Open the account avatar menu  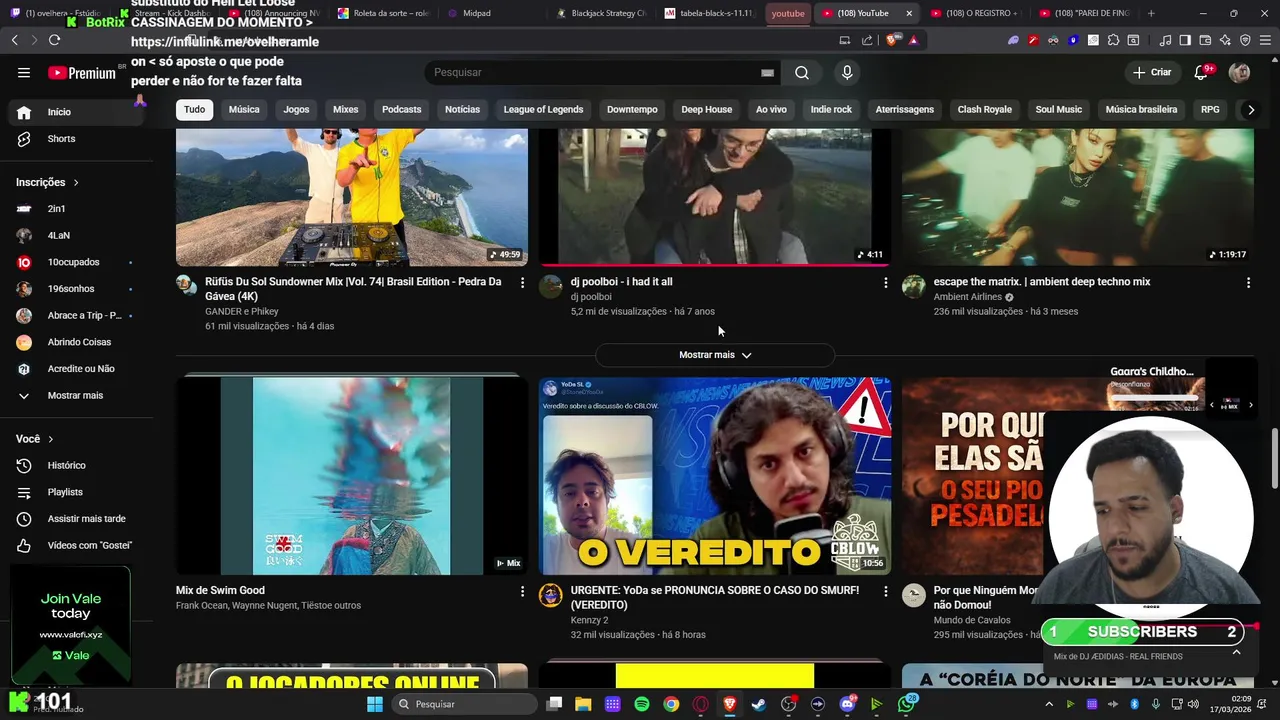tap(1239, 72)
